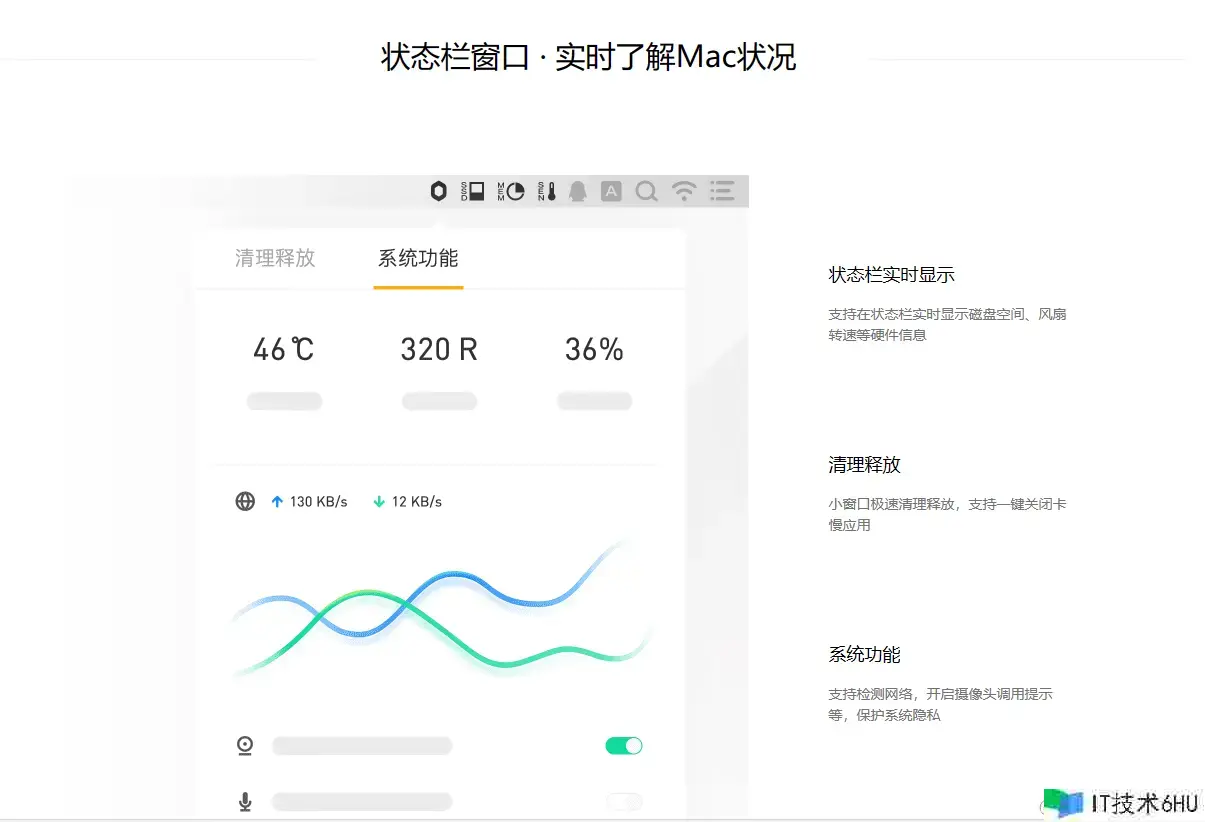This screenshot has width=1205, height=822.
Task: Open the QQ penguin menu bar icon
Action: (577, 191)
